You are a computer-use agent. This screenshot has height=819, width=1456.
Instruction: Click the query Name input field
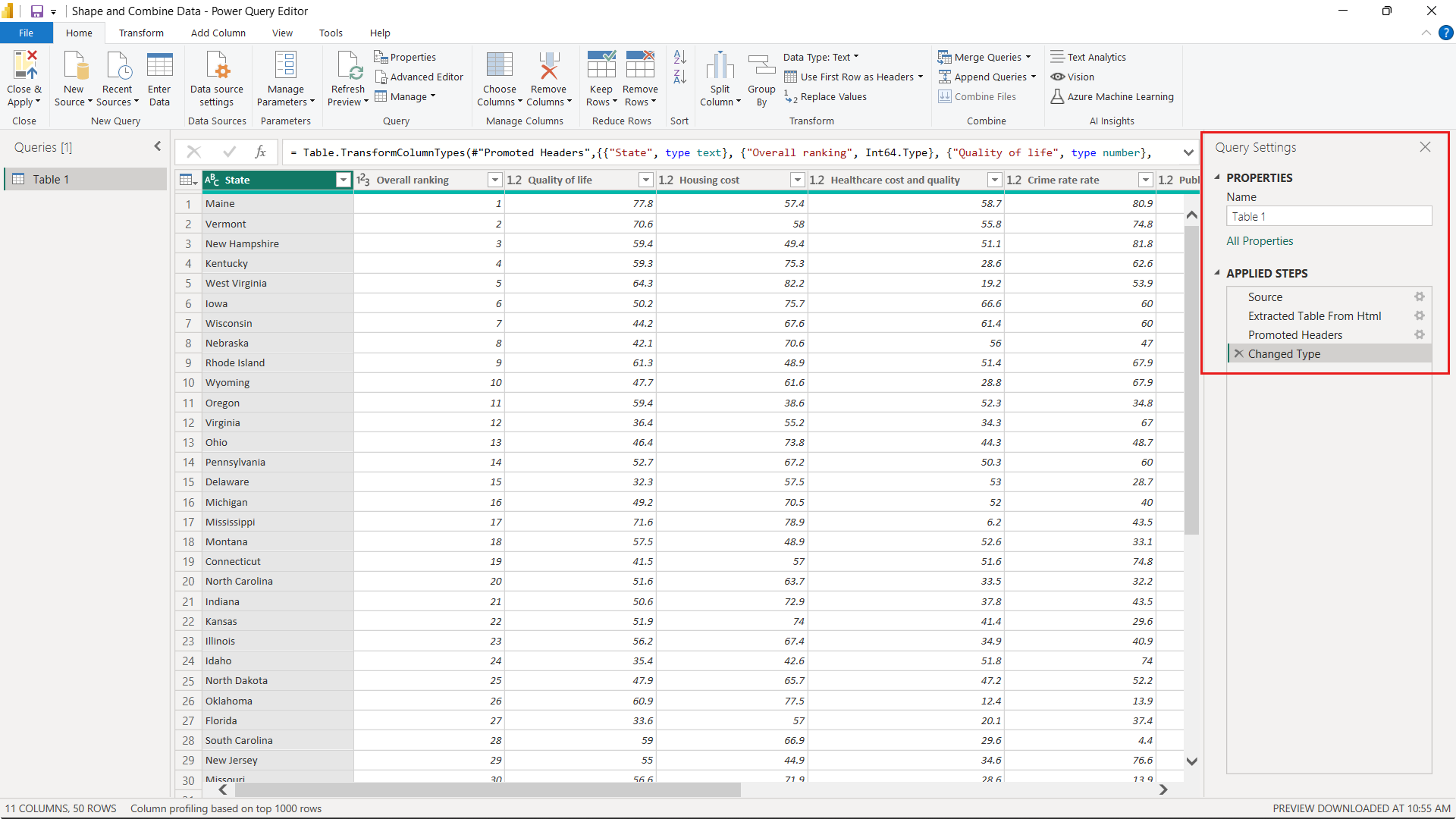click(x=1329, y=216)
